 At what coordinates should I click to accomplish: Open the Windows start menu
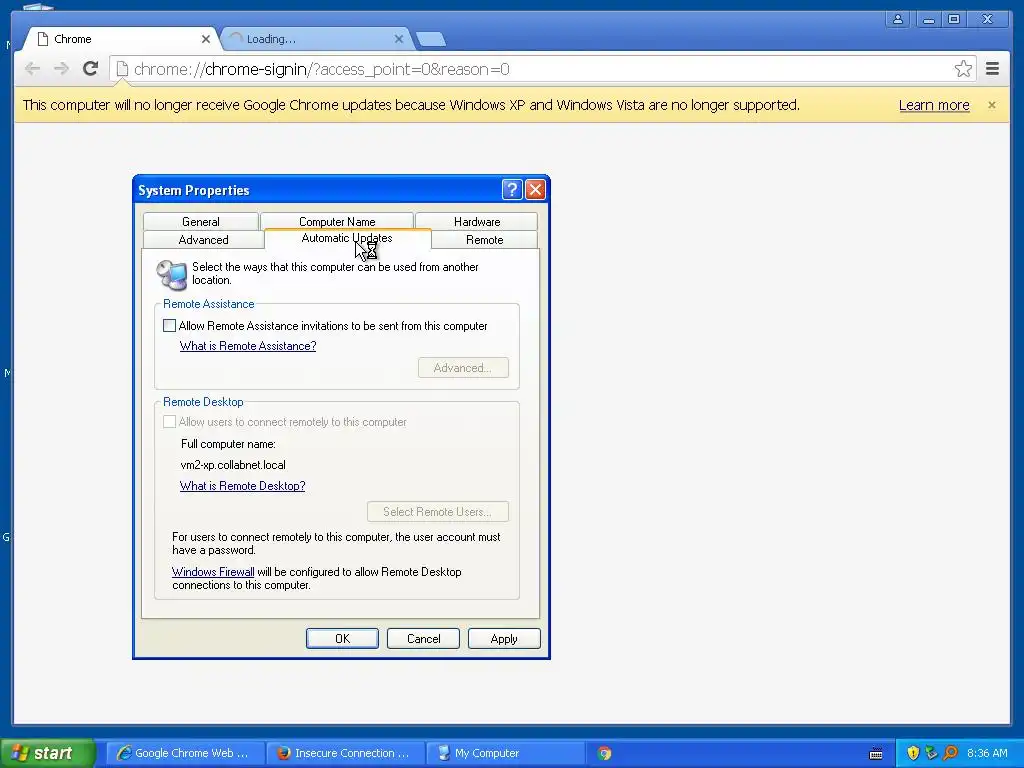(x=48, y=753)
